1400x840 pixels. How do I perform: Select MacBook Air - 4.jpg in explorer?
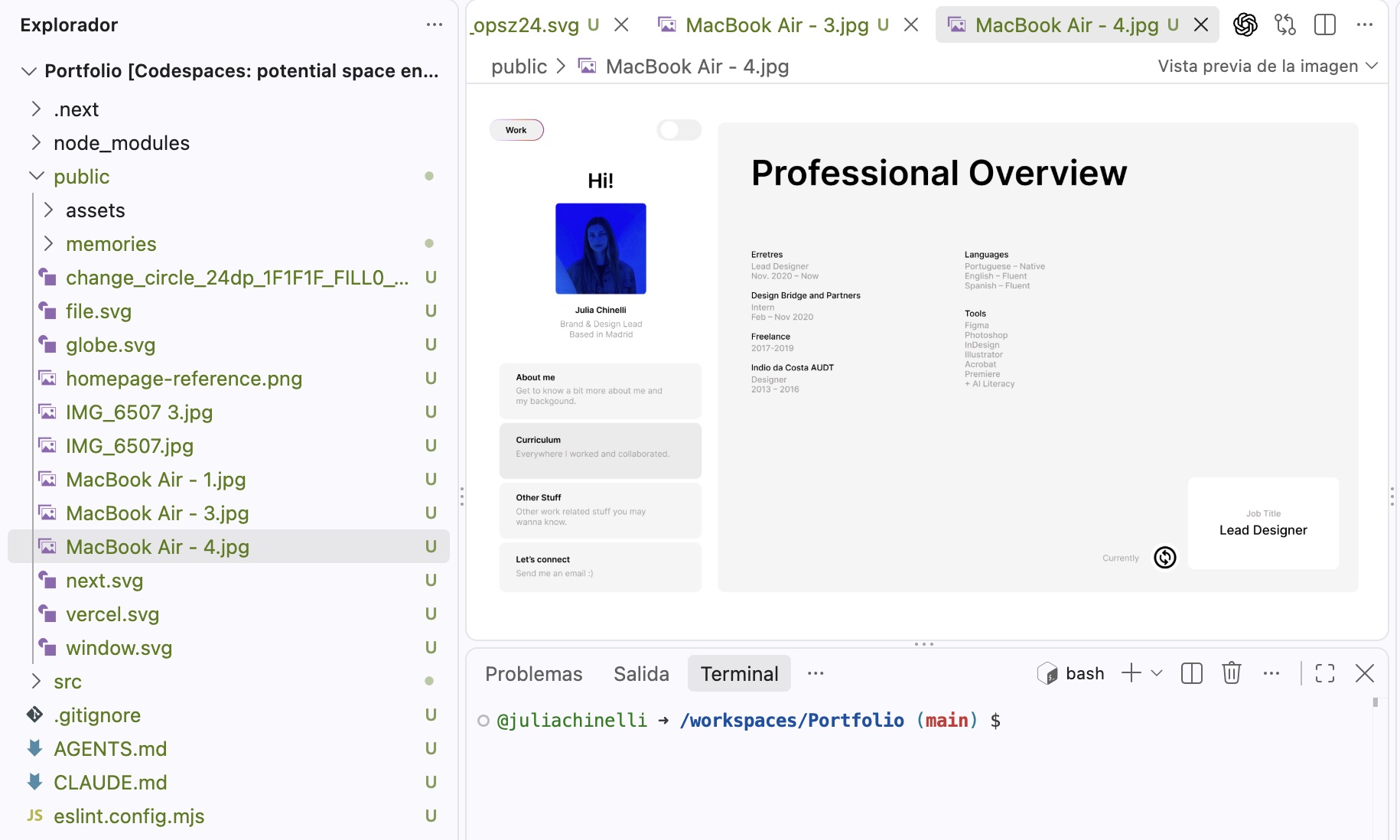point(230,547)
